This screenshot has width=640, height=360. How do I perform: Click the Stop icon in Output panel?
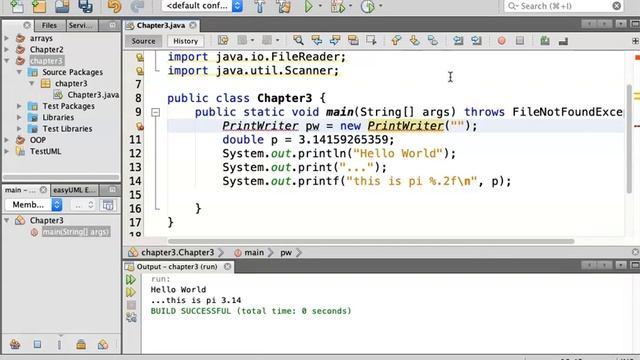tap(131, 305)
